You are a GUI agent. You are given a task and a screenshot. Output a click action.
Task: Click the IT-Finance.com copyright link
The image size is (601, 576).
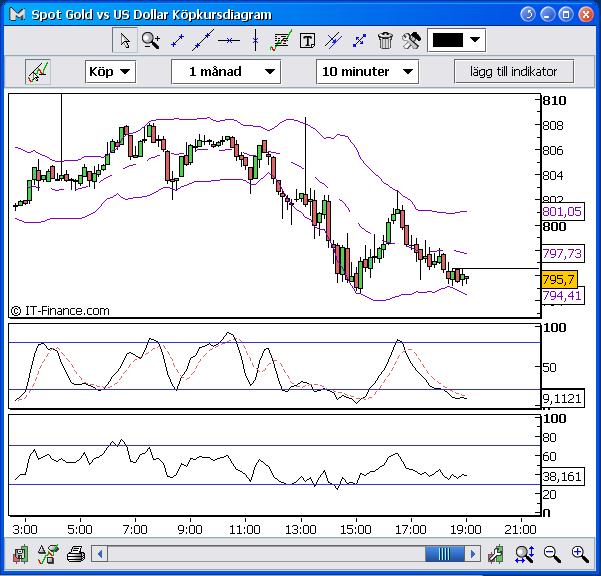[60, 311]
